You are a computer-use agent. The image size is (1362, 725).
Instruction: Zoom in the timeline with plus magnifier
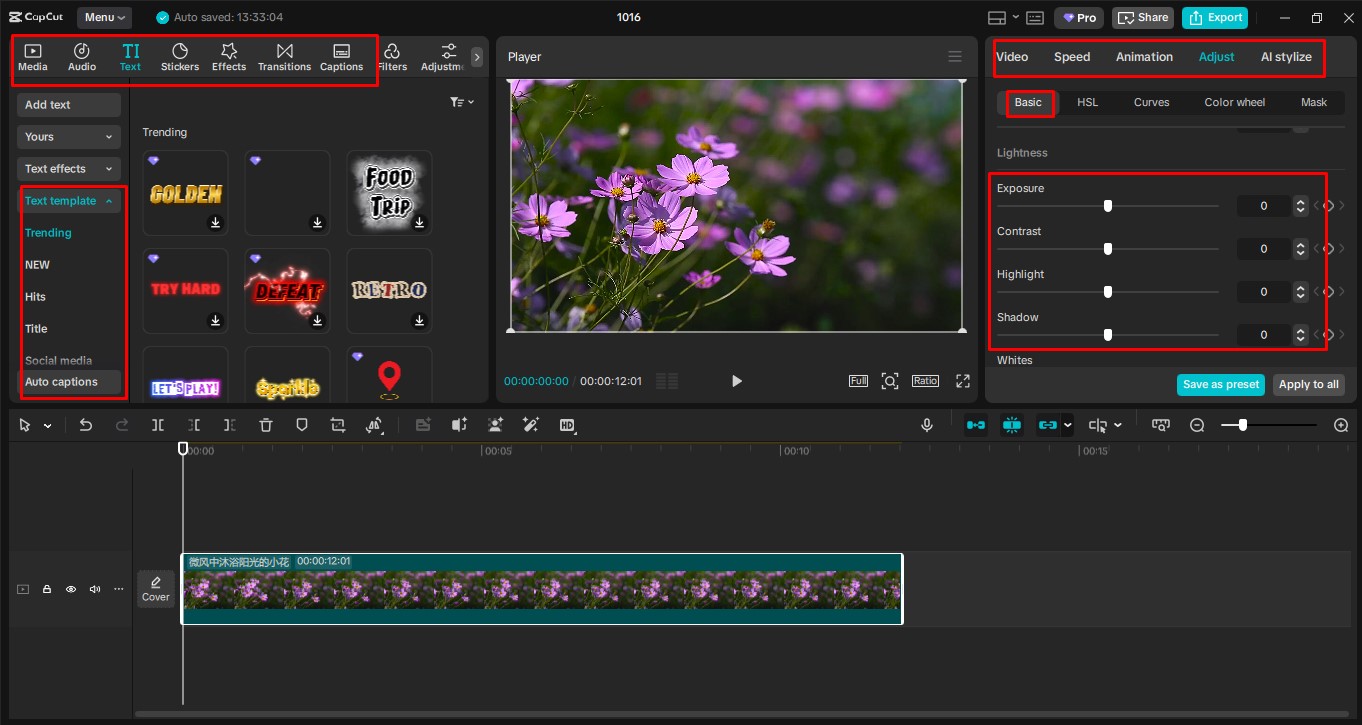1341,425
